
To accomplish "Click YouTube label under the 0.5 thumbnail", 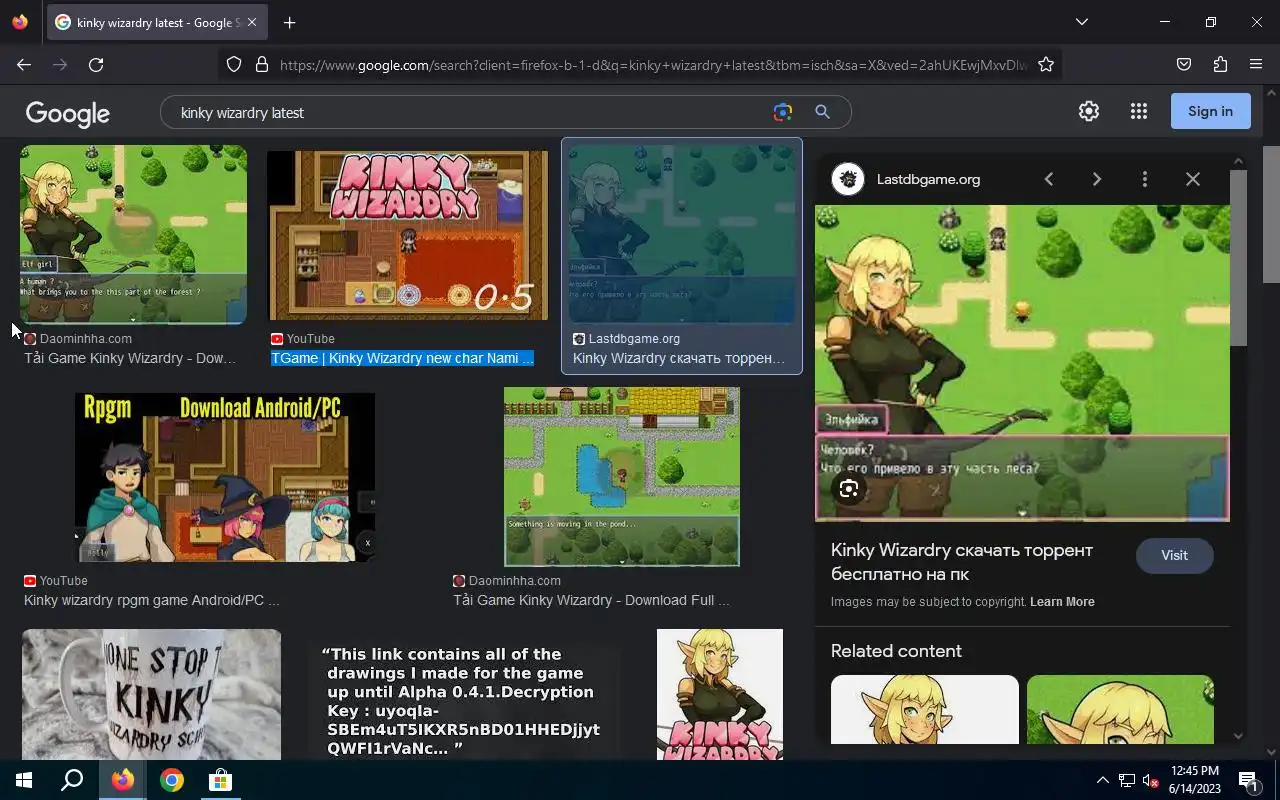I will pyautogui.click(x=310, y=339).
